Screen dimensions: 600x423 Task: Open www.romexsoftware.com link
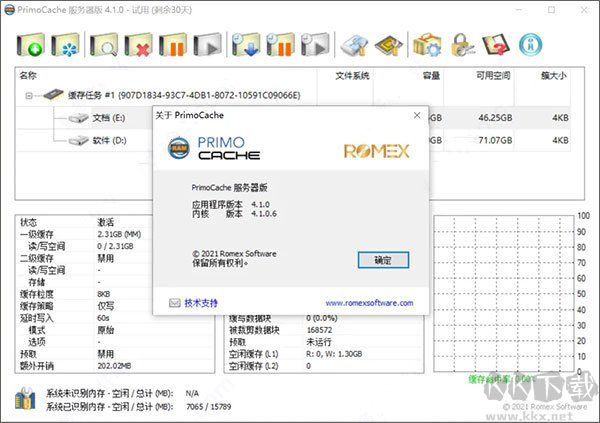point(369,303)
